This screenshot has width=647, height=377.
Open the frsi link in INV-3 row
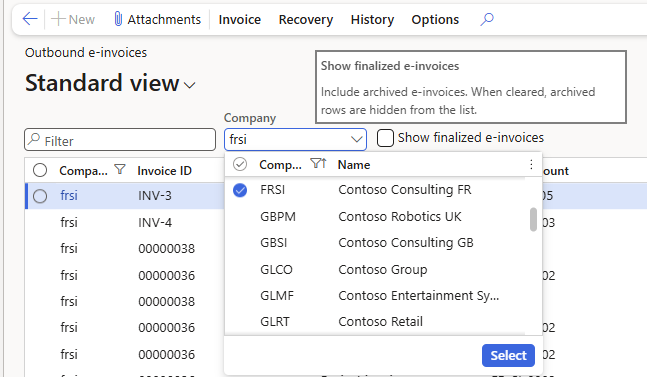point(69,196)
